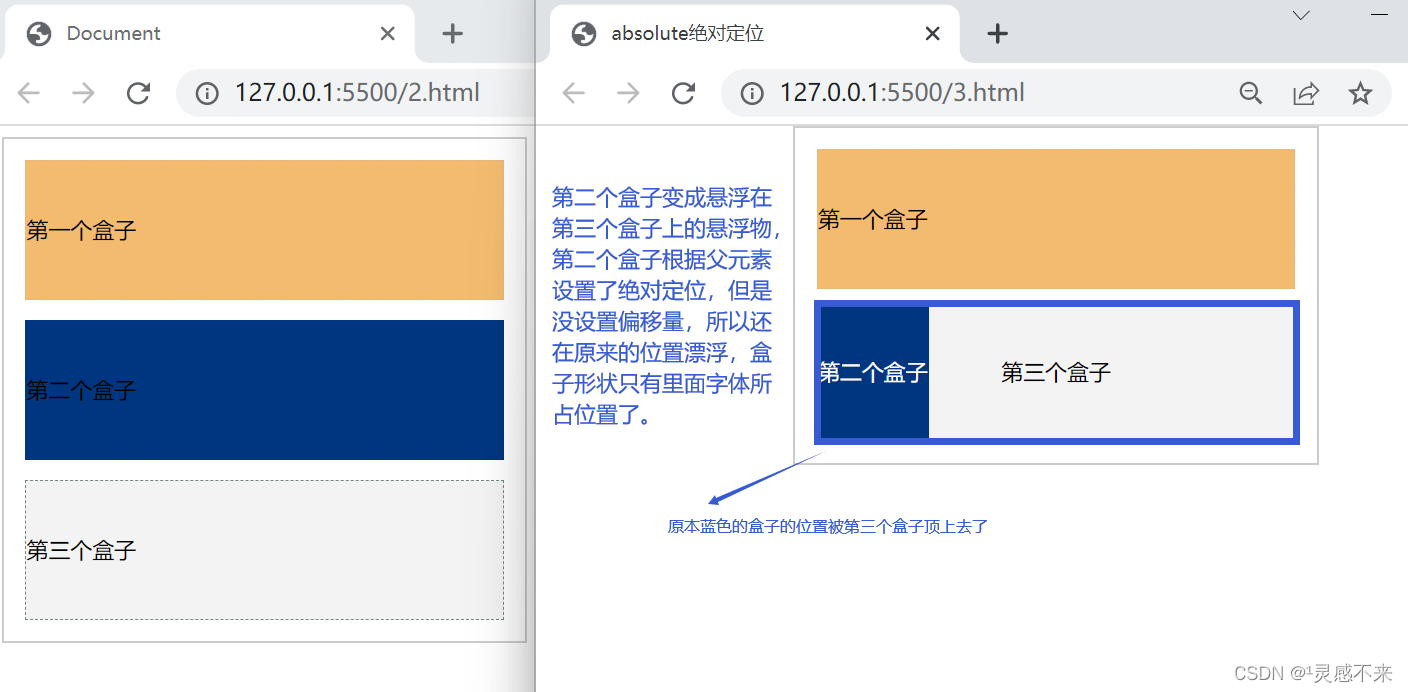
Task: Open new tab in left browser window
Action: click(x=453, y=33)
